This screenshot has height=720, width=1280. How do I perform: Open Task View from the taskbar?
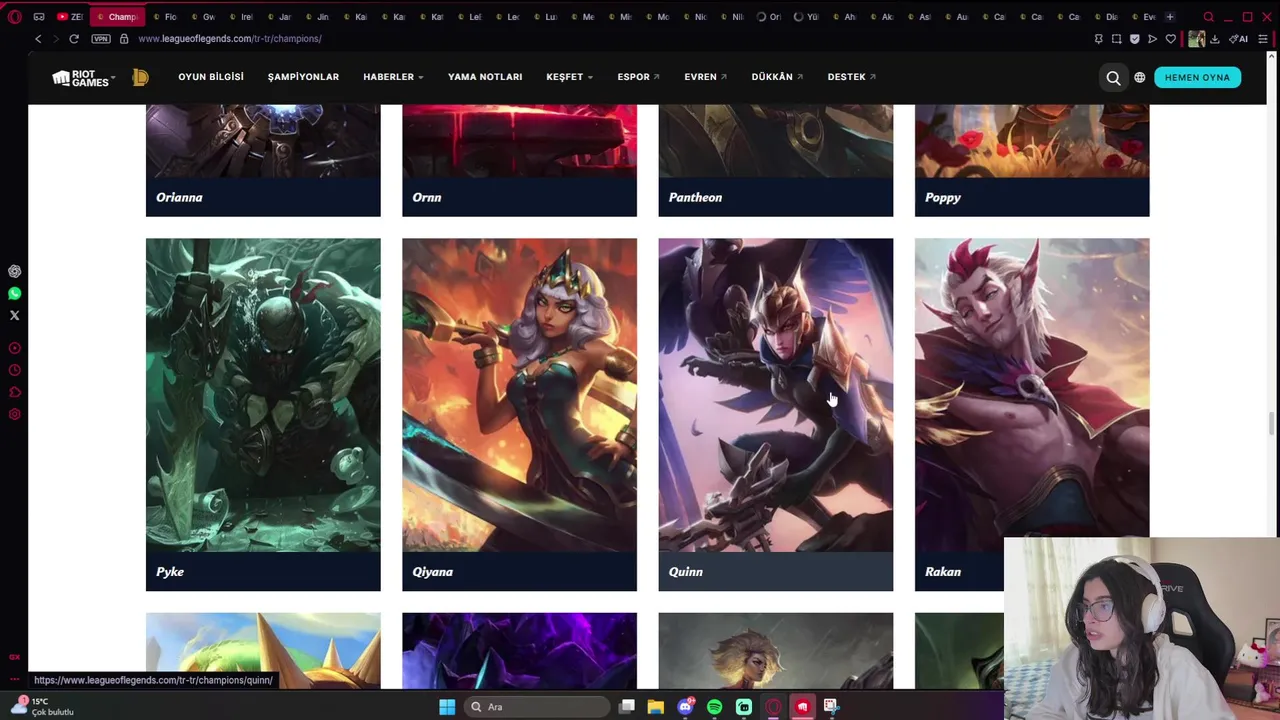pos(627,707)
